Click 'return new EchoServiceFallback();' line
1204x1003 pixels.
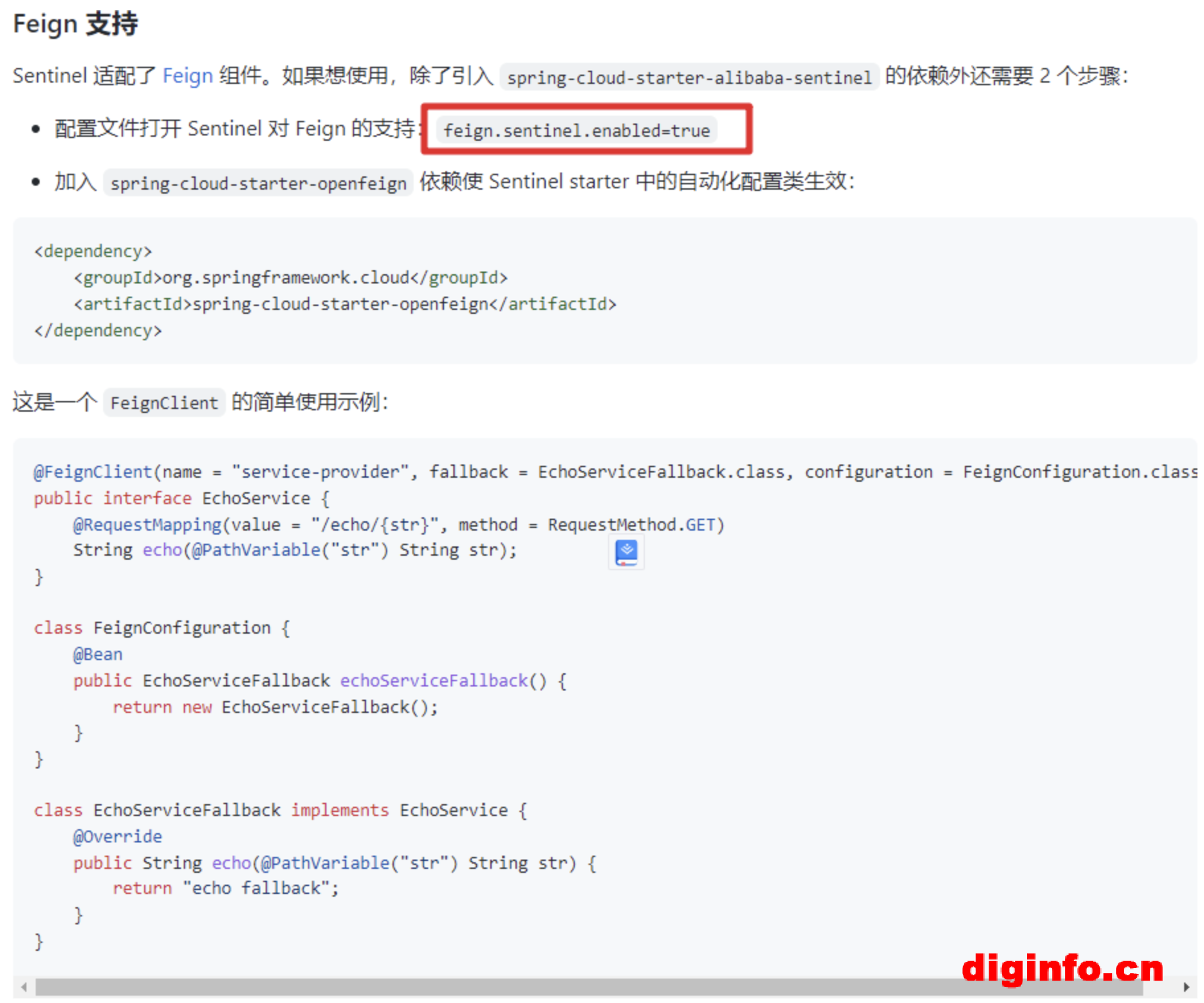tap(276, 707)
